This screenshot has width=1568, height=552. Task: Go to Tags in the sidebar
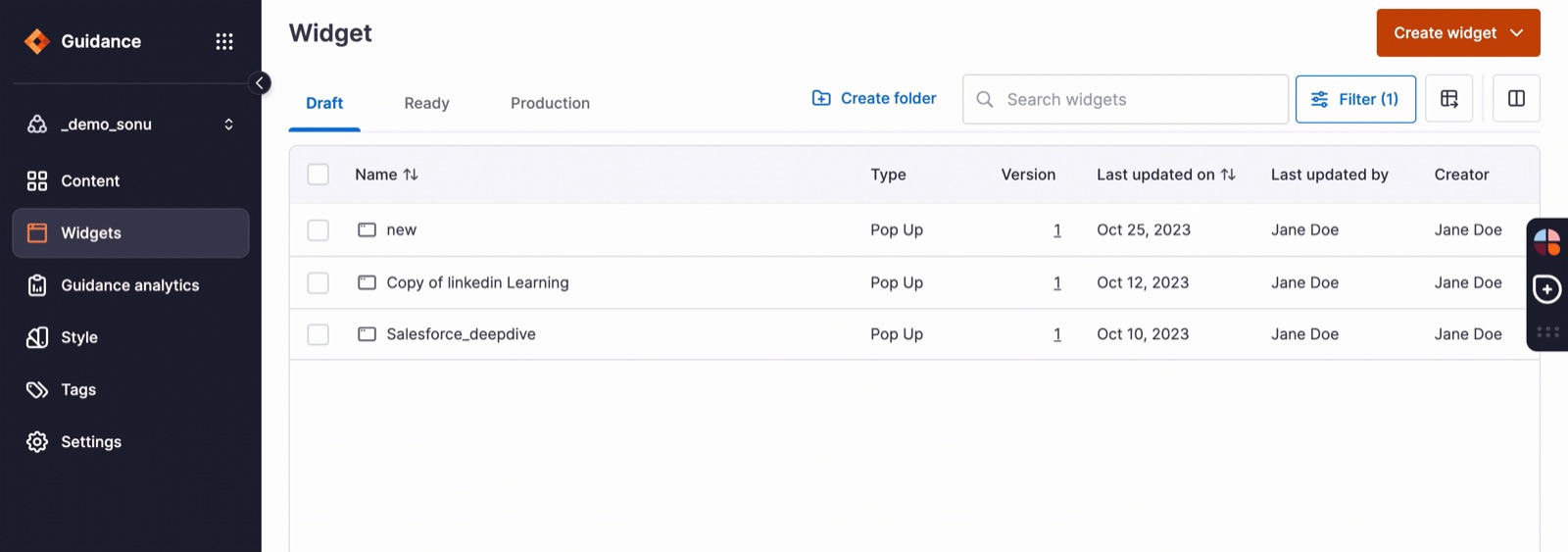130,389
